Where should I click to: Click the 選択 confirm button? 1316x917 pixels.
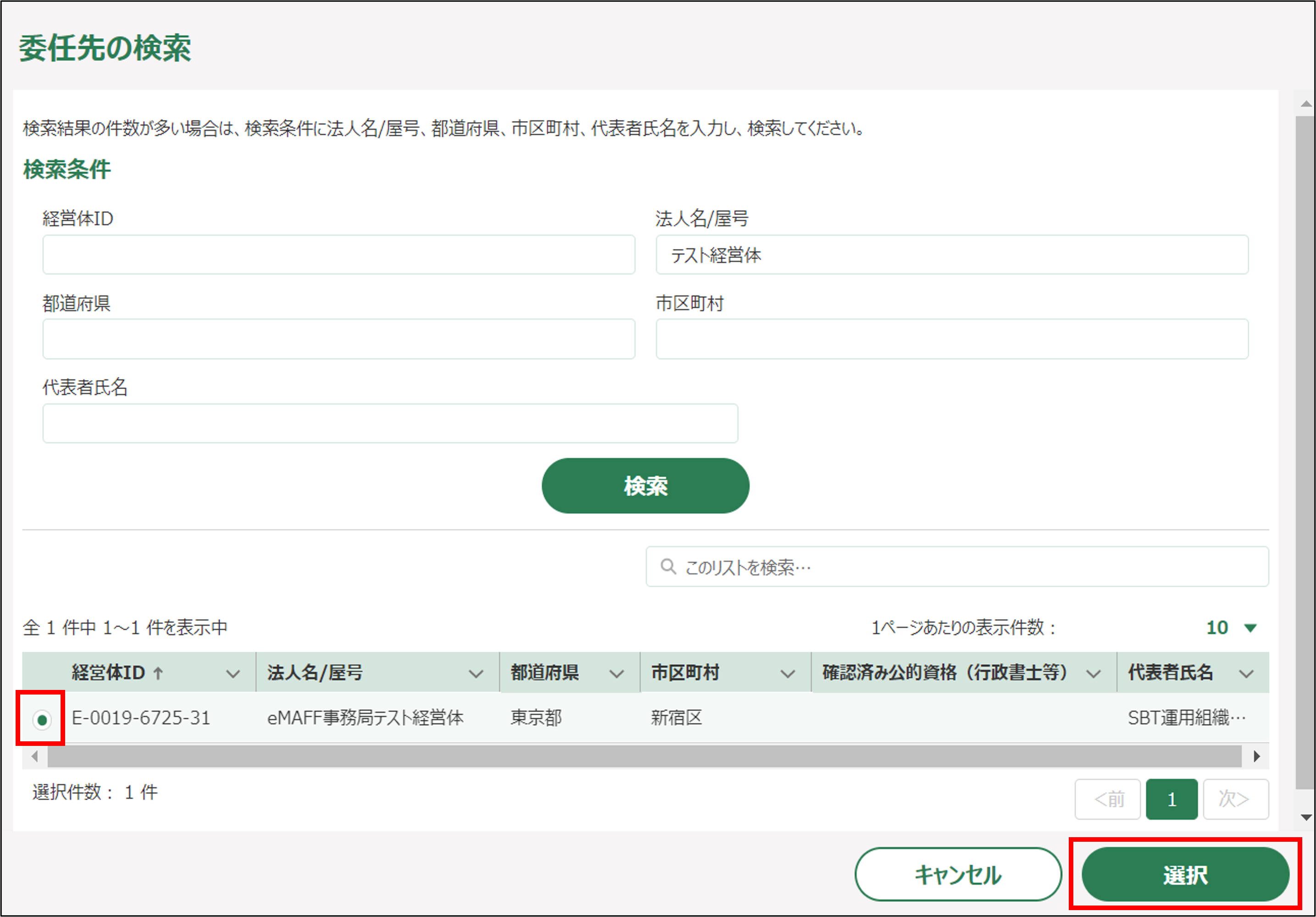tap(1185, 875)
